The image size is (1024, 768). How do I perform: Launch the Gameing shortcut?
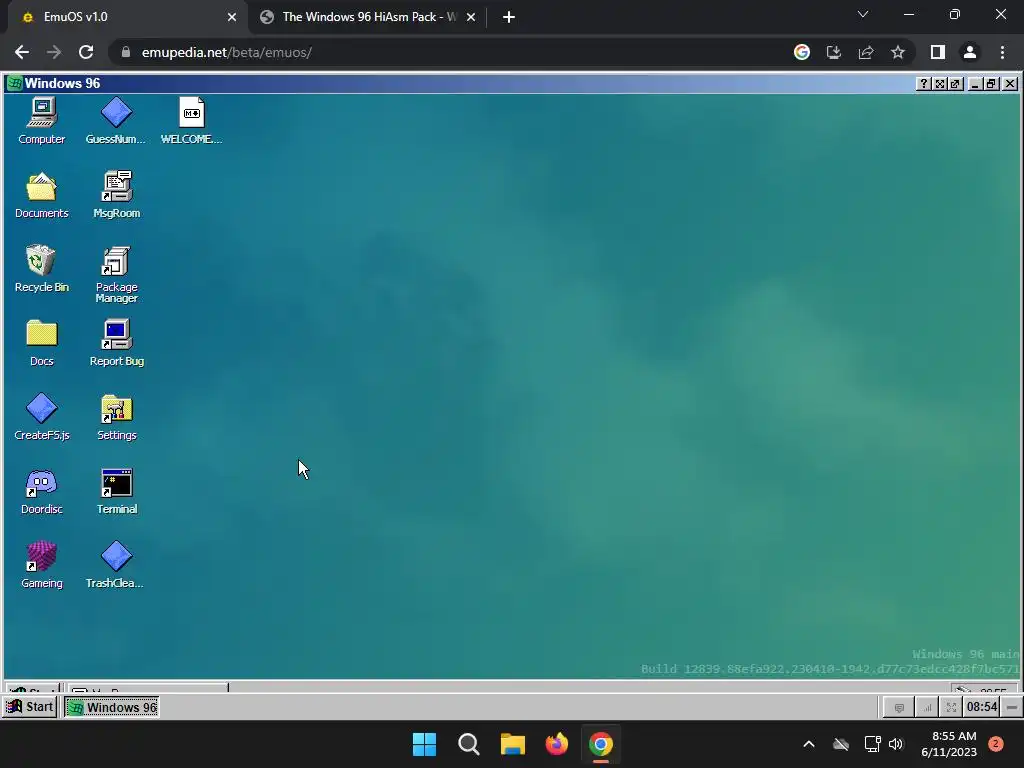pyautogui.click(x=41, y=564)
